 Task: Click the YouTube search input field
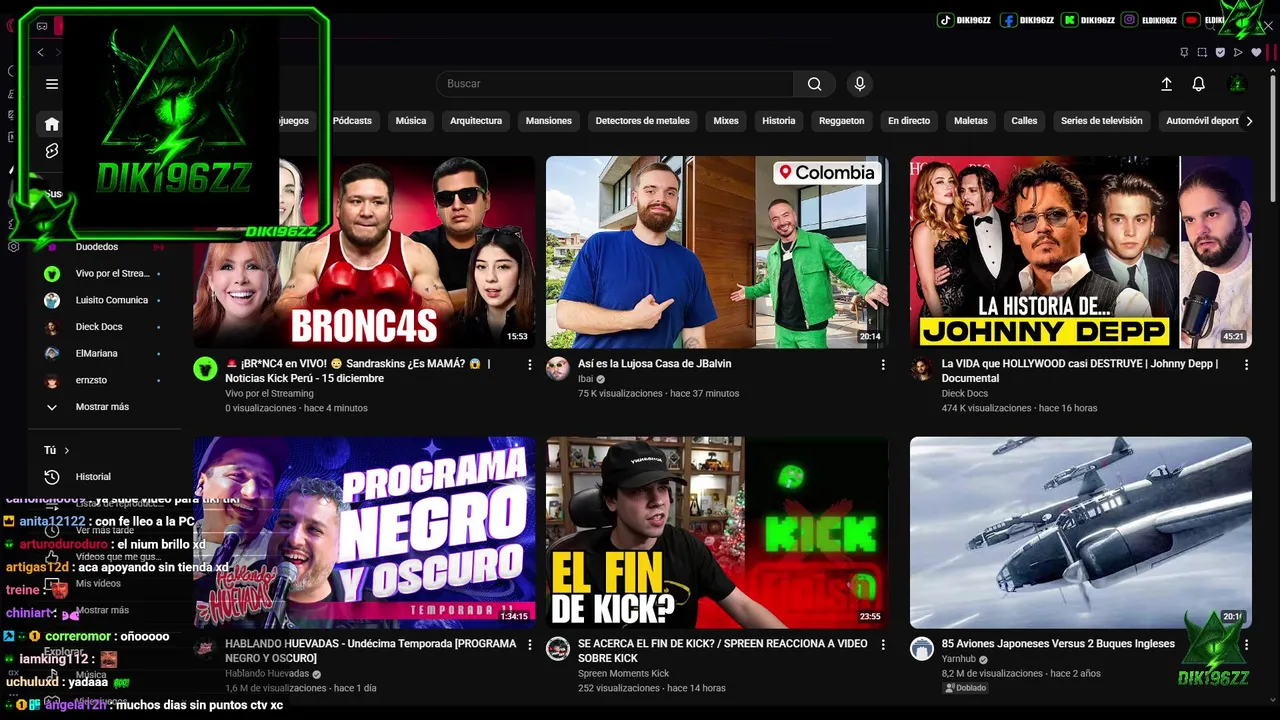[x=615, y=84]
